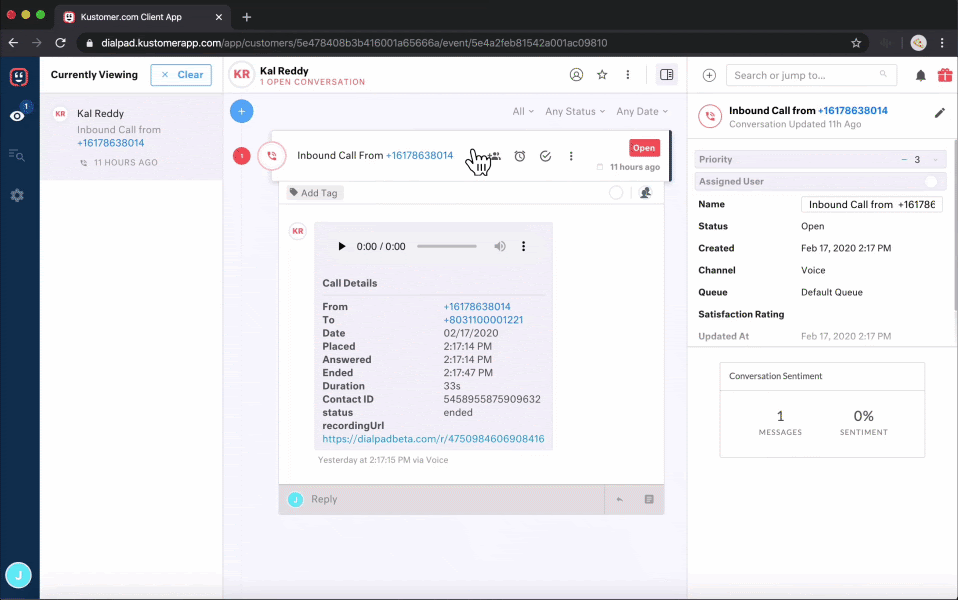Viewport: 958px width, 600px height.
Task: Click the 1 OPEN CONVERSATION label
Action: [x=312, y=82]
